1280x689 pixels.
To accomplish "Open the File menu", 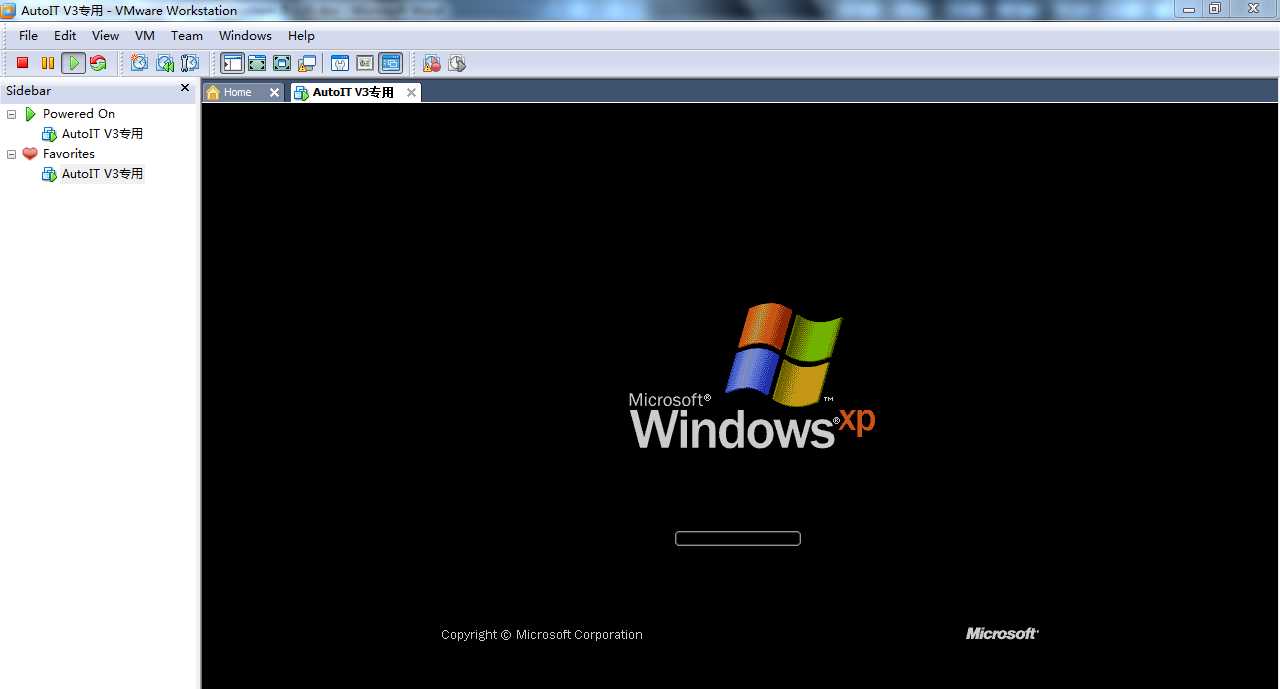I will (x=28, y=35).
